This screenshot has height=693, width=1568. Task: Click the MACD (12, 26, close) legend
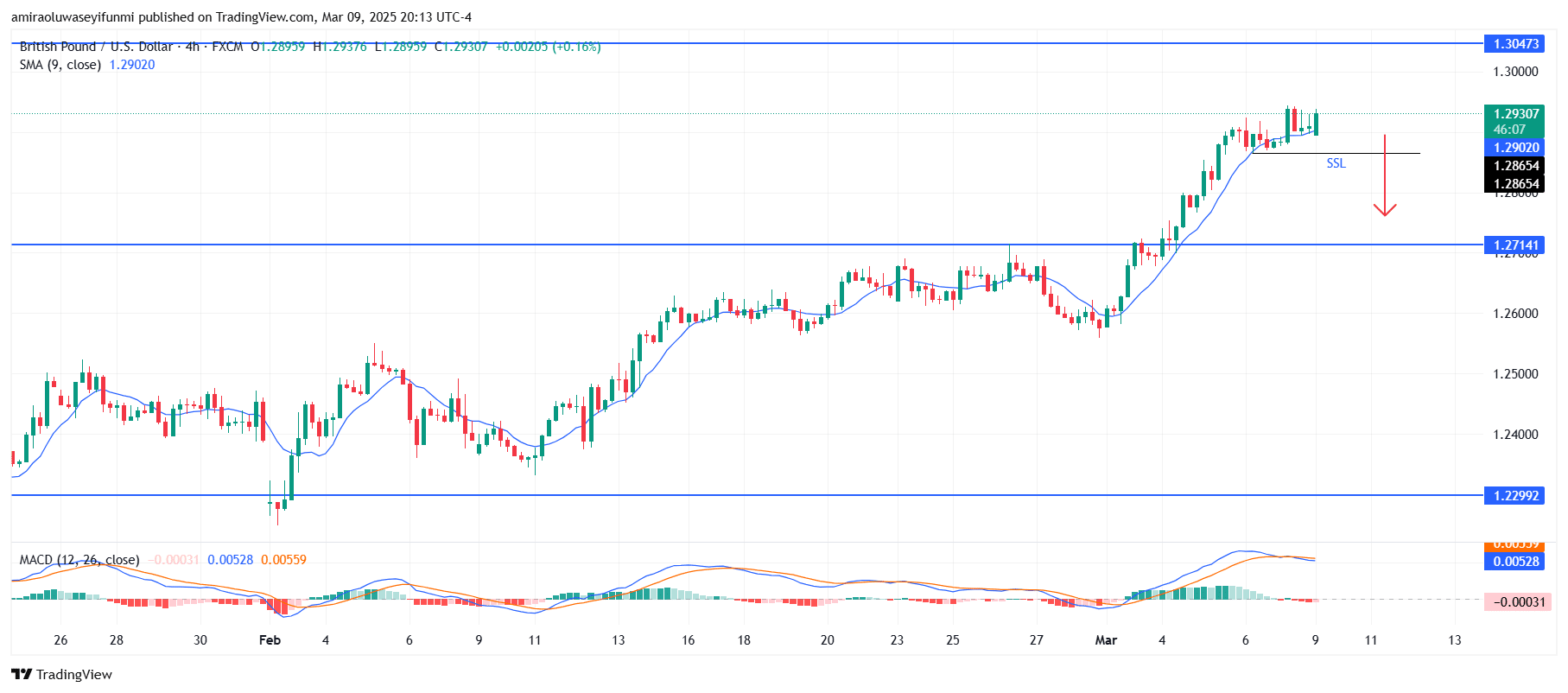tap(79, 560)
